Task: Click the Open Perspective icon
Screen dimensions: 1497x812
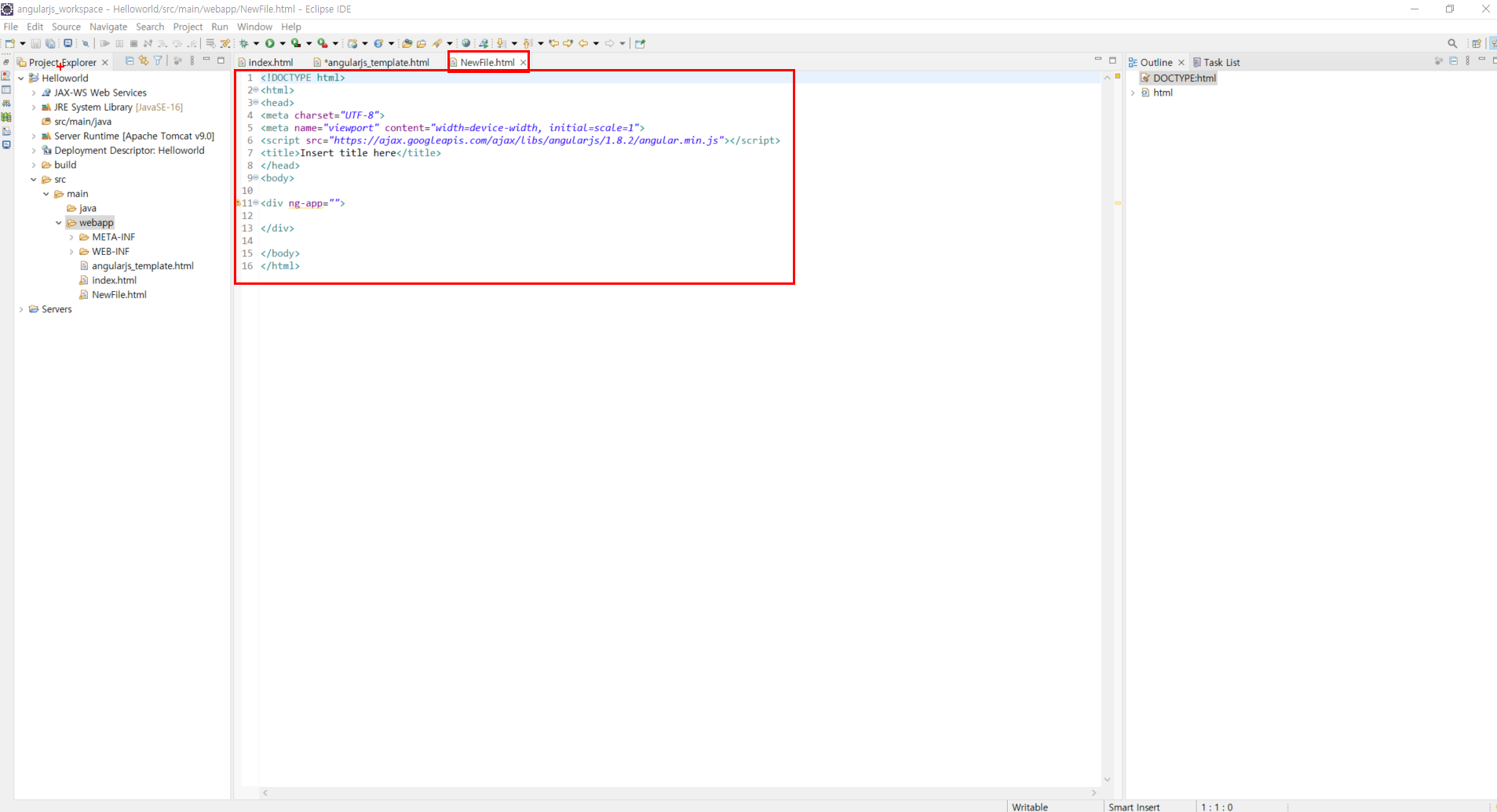Action: point(1477,43)
